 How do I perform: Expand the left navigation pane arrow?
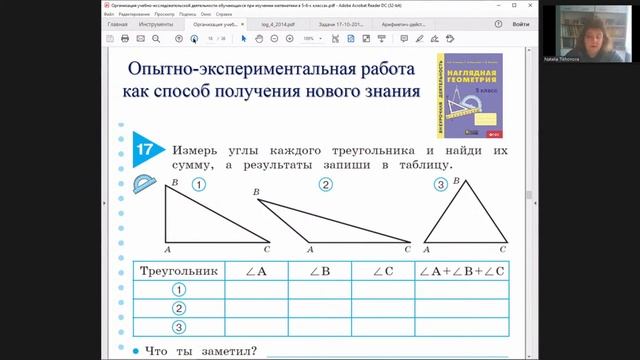coord(104,203)
